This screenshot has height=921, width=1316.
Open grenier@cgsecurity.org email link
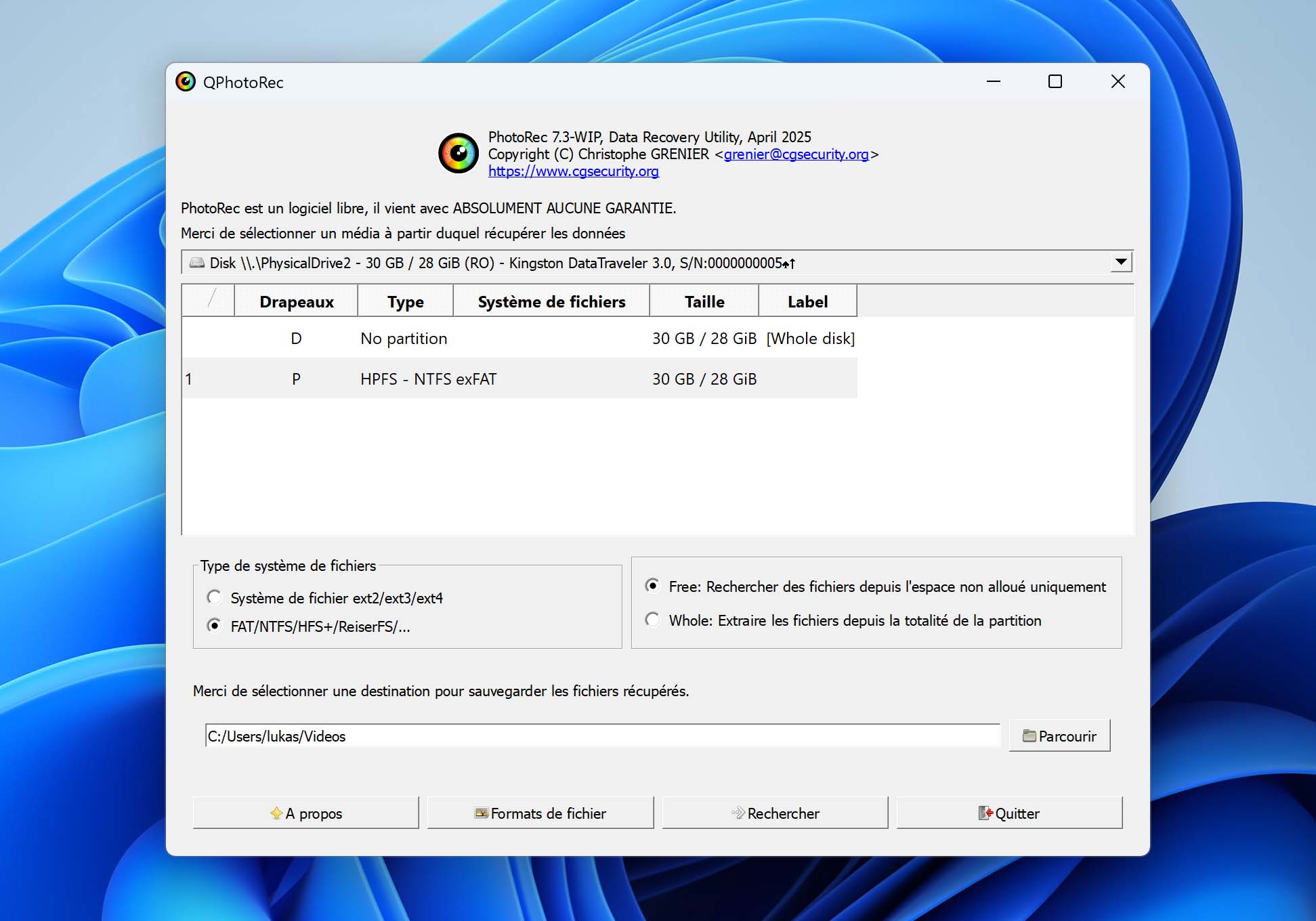click(796, 154)
